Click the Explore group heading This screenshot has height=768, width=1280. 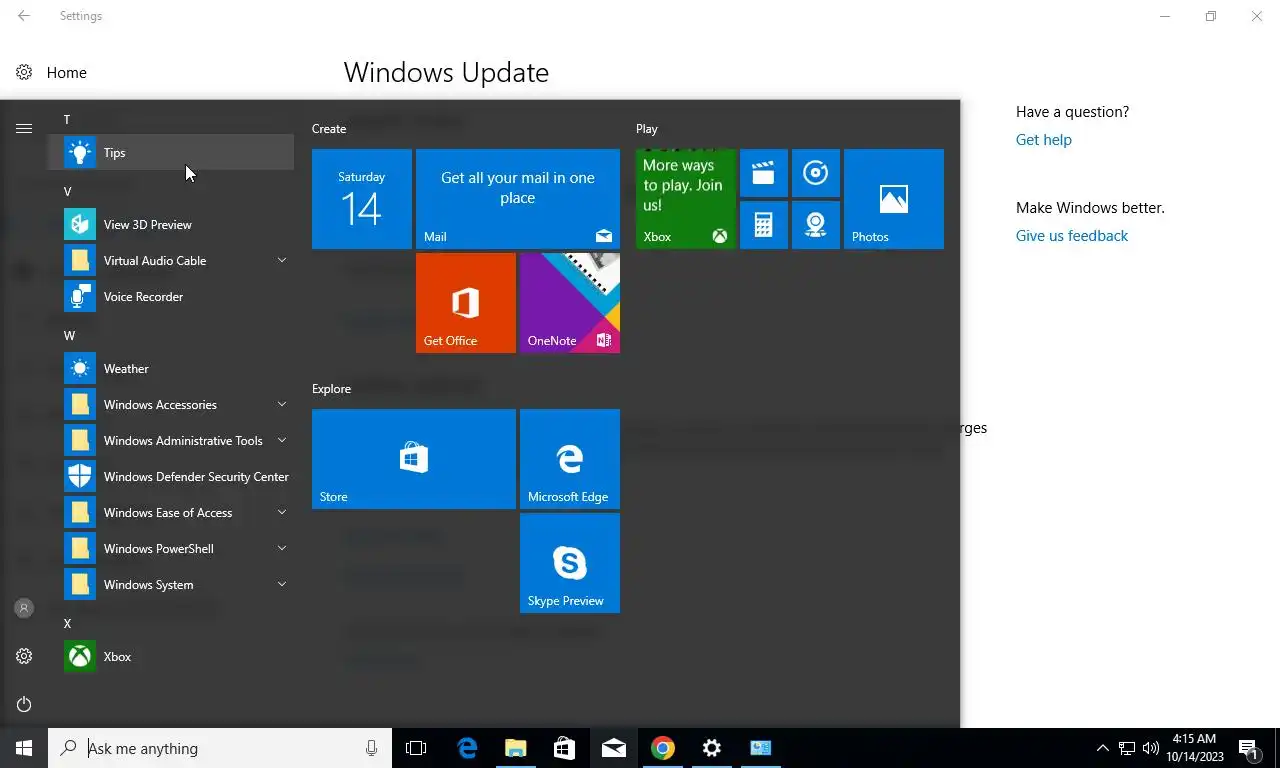(x=331, y=389)
